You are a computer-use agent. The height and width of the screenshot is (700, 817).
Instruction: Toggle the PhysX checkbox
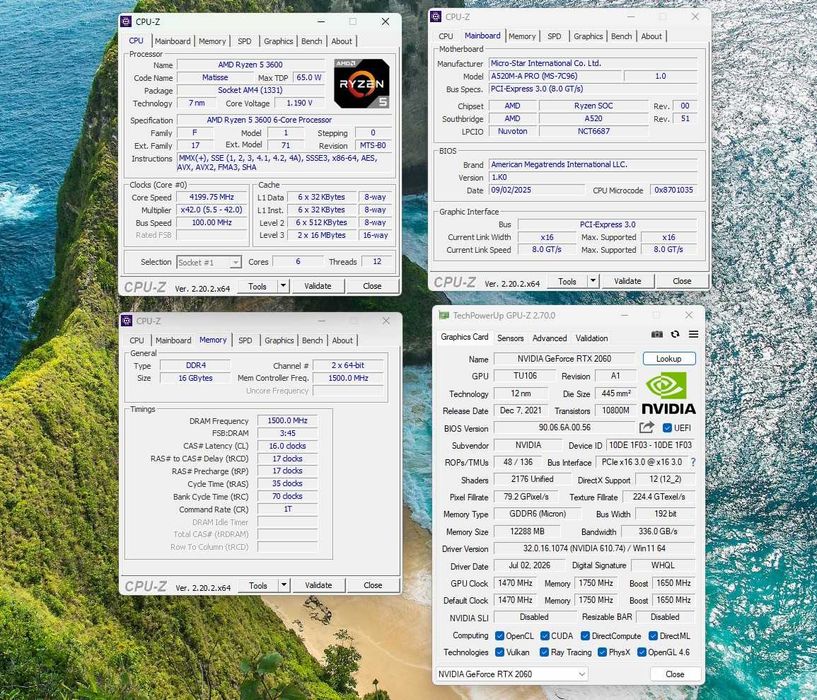pos(602,652)
